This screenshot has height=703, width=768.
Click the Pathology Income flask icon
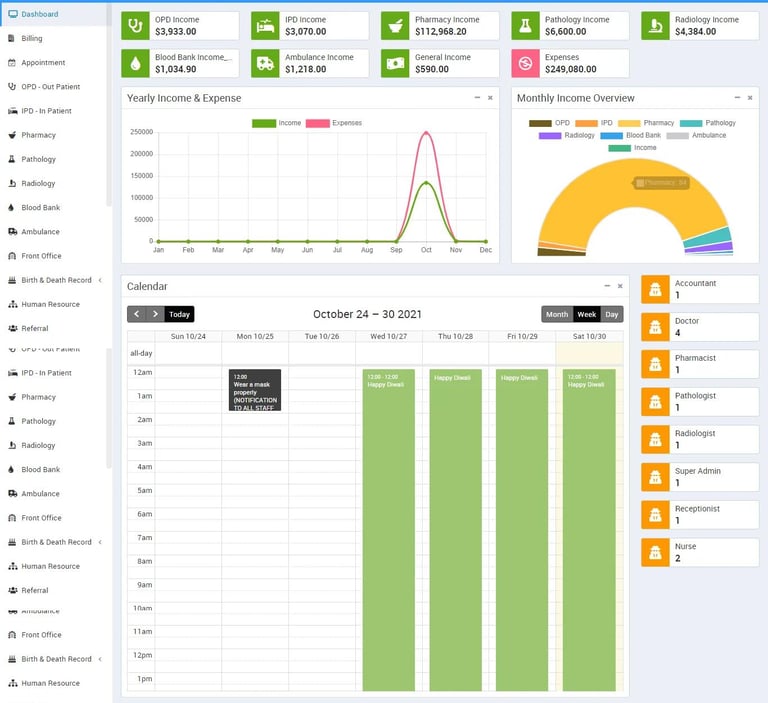[x=525, y=25]
